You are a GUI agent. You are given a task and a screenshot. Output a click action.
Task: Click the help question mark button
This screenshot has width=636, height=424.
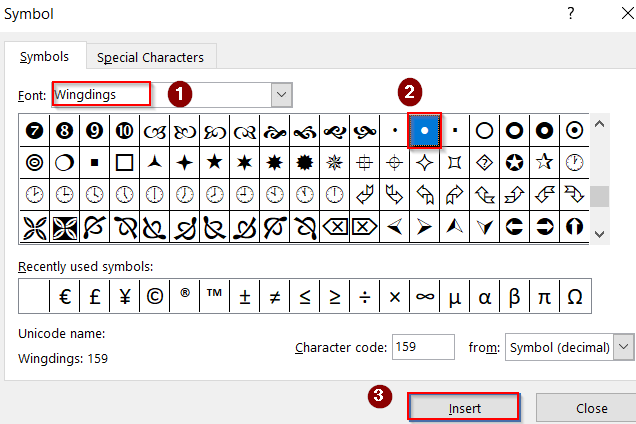coord(571,14)
